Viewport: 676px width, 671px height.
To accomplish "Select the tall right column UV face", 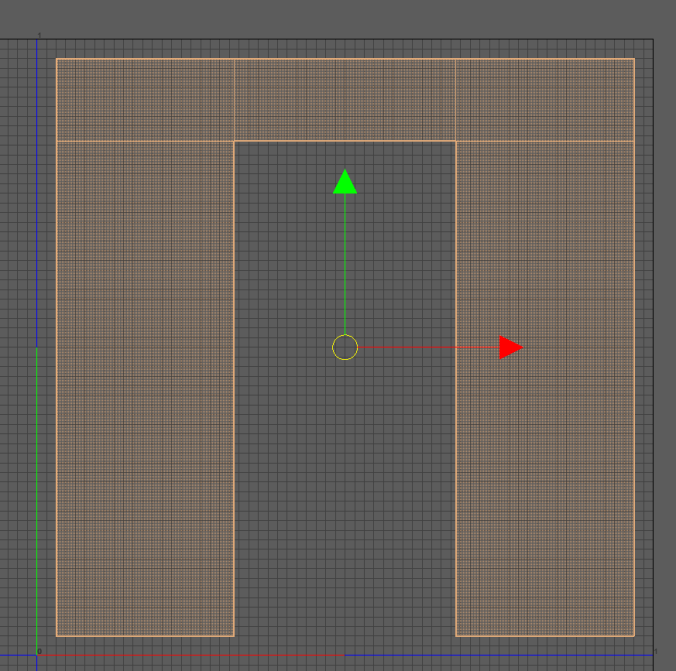I will [545, 389].
